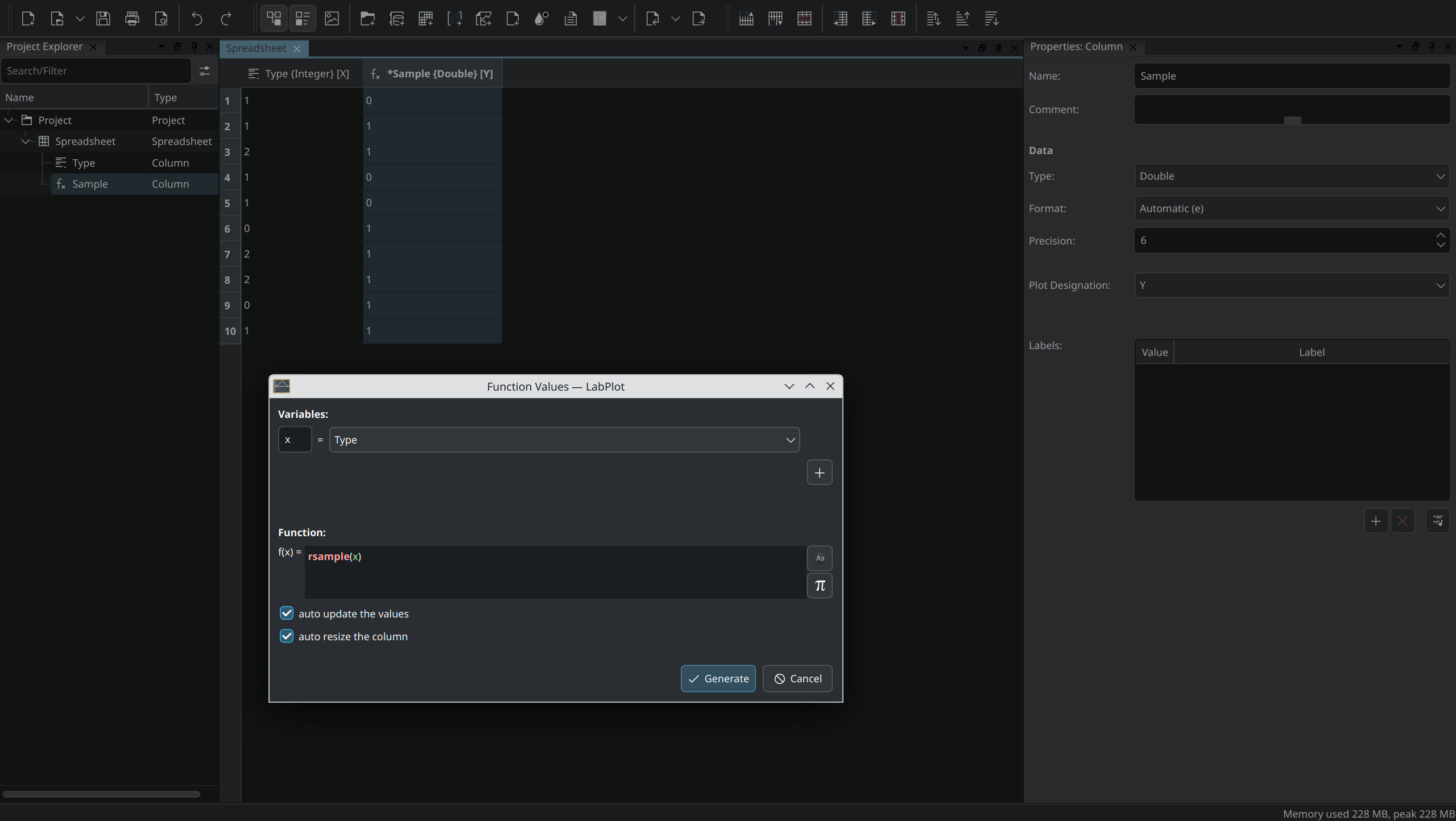Click the new spreadsheet grid icon

pyautogui.click(x=425, y=19)
